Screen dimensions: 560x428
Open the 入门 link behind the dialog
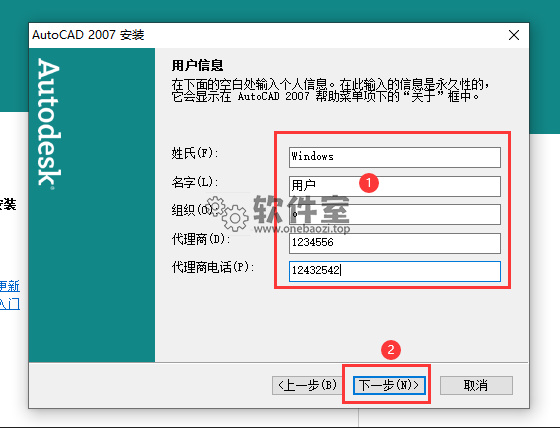9,304
